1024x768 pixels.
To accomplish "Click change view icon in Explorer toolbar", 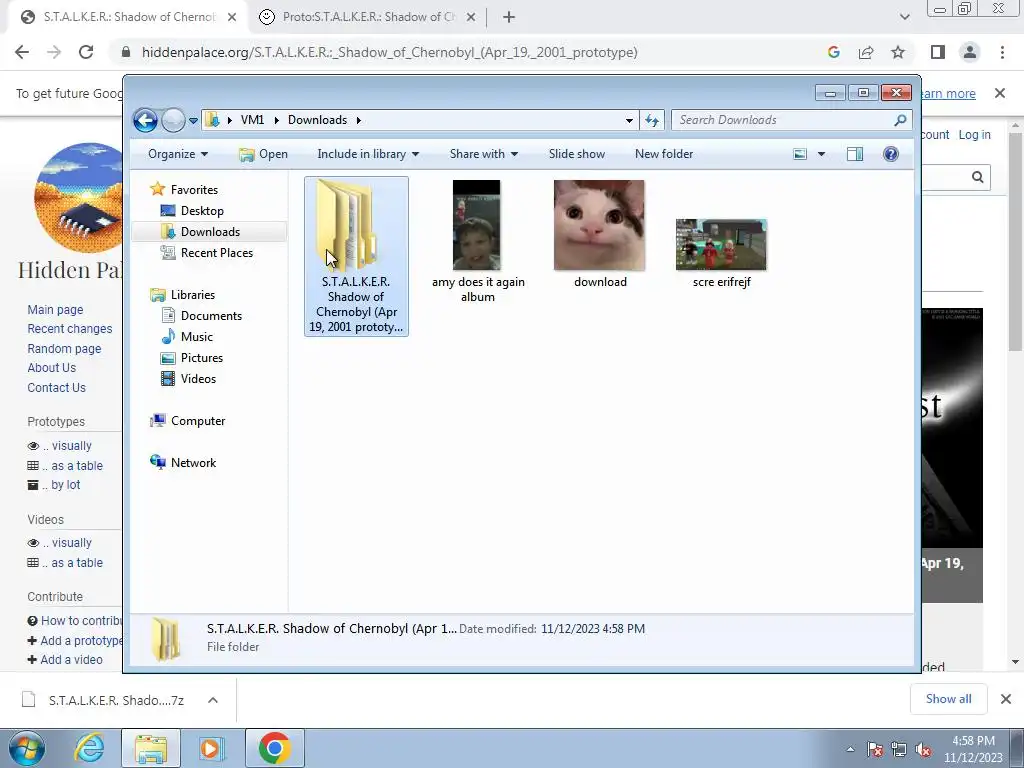I will [800, 154].
